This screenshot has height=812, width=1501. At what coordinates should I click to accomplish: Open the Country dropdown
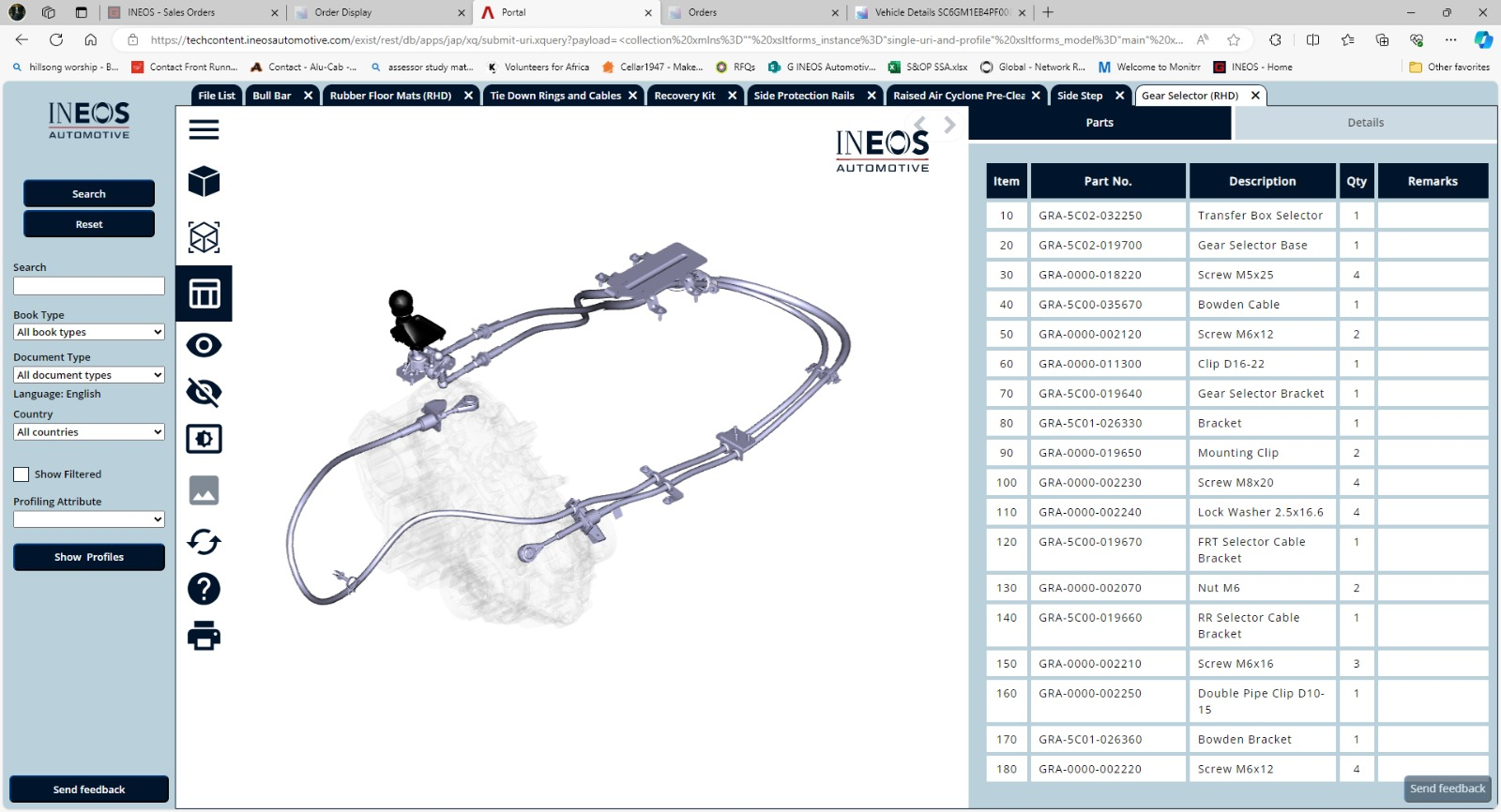pos(89,432)
